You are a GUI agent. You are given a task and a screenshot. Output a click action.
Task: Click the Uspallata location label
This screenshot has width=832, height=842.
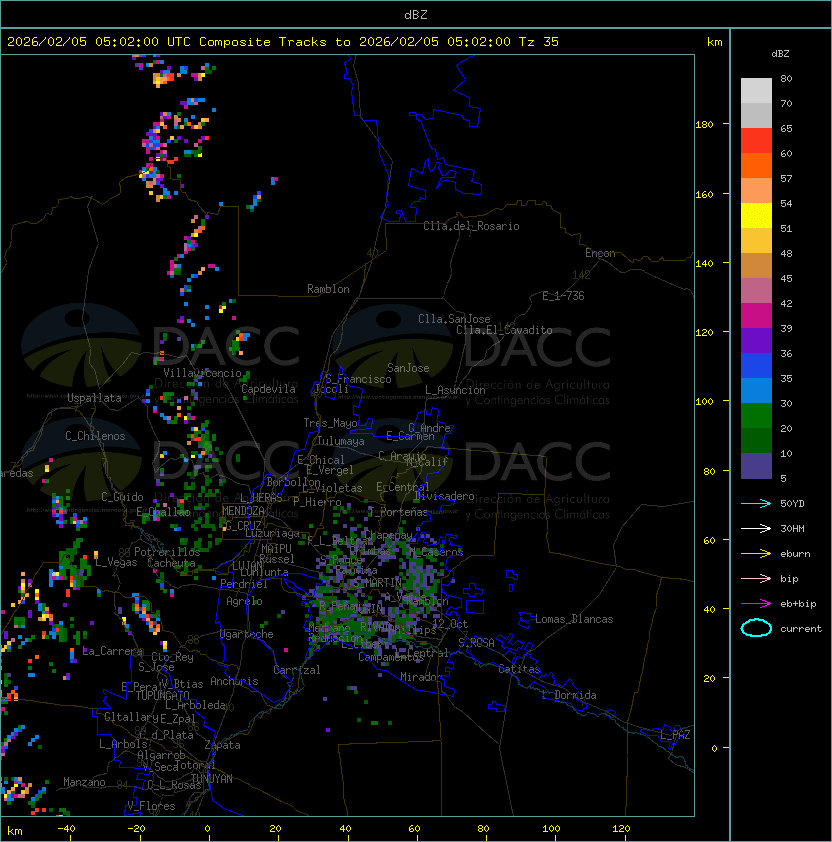[95, 398]
